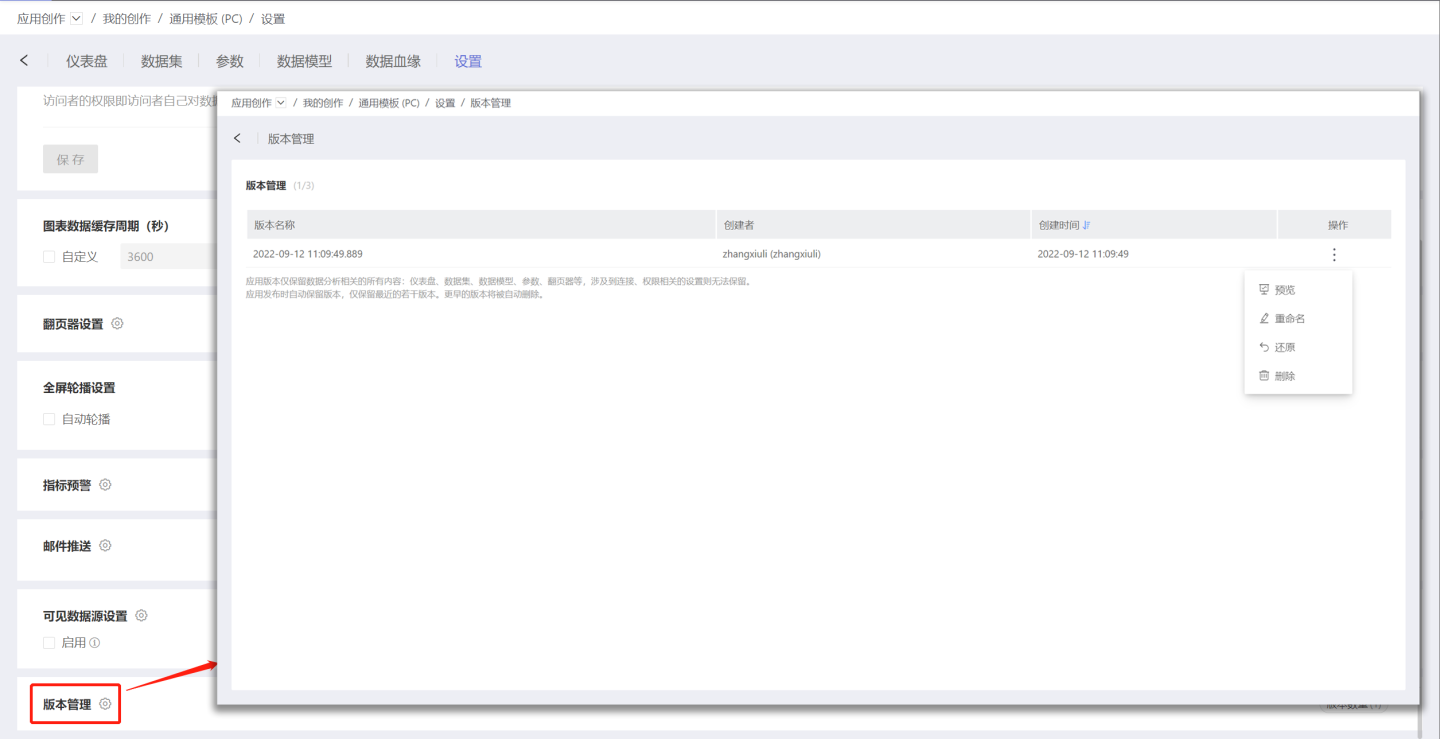Open the 指标预警 settings gear
Image resolution: width=1440 pixels, height=739 pixels.
coord(105,485)
